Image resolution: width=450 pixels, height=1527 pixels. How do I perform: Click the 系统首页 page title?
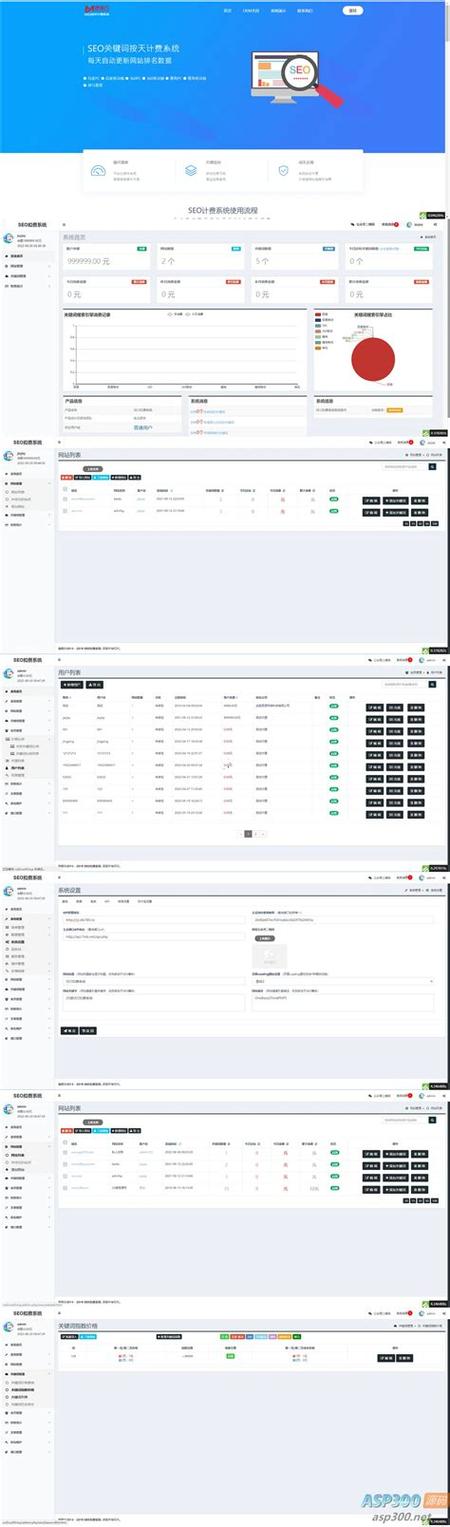click(x=75, y=237)
